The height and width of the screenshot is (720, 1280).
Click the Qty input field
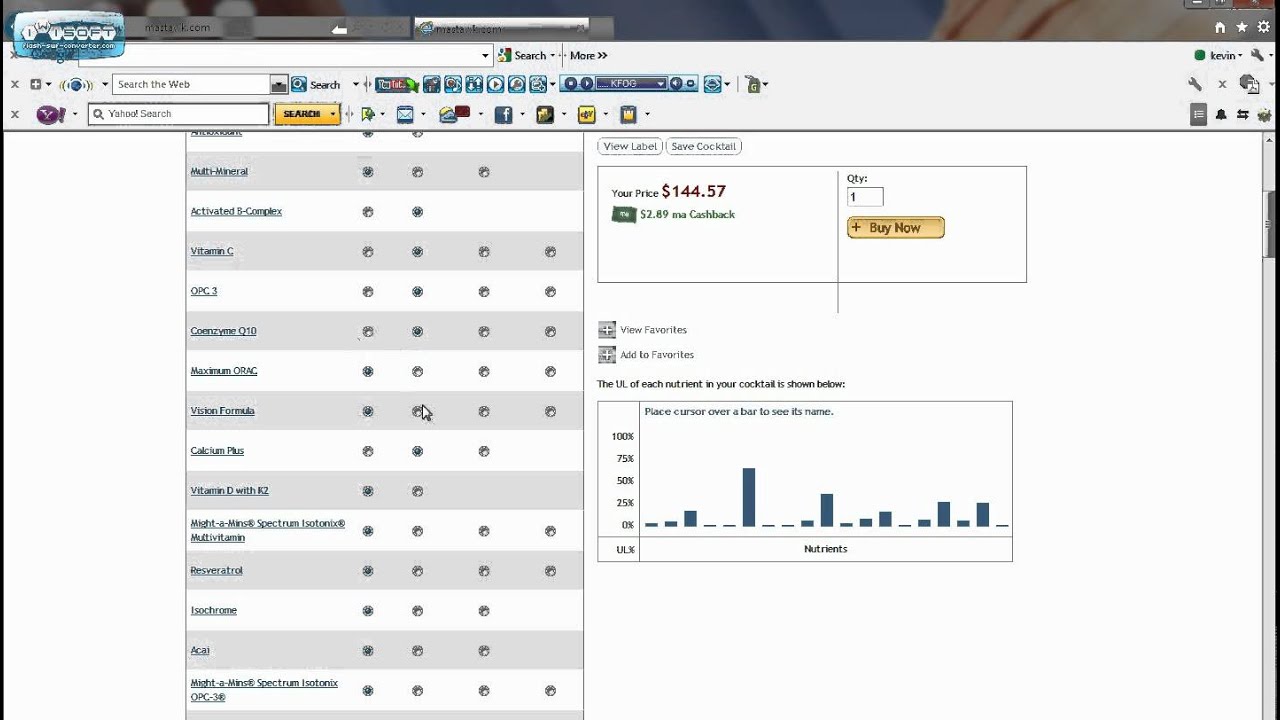pyautogui.click(x=865, y=197)
